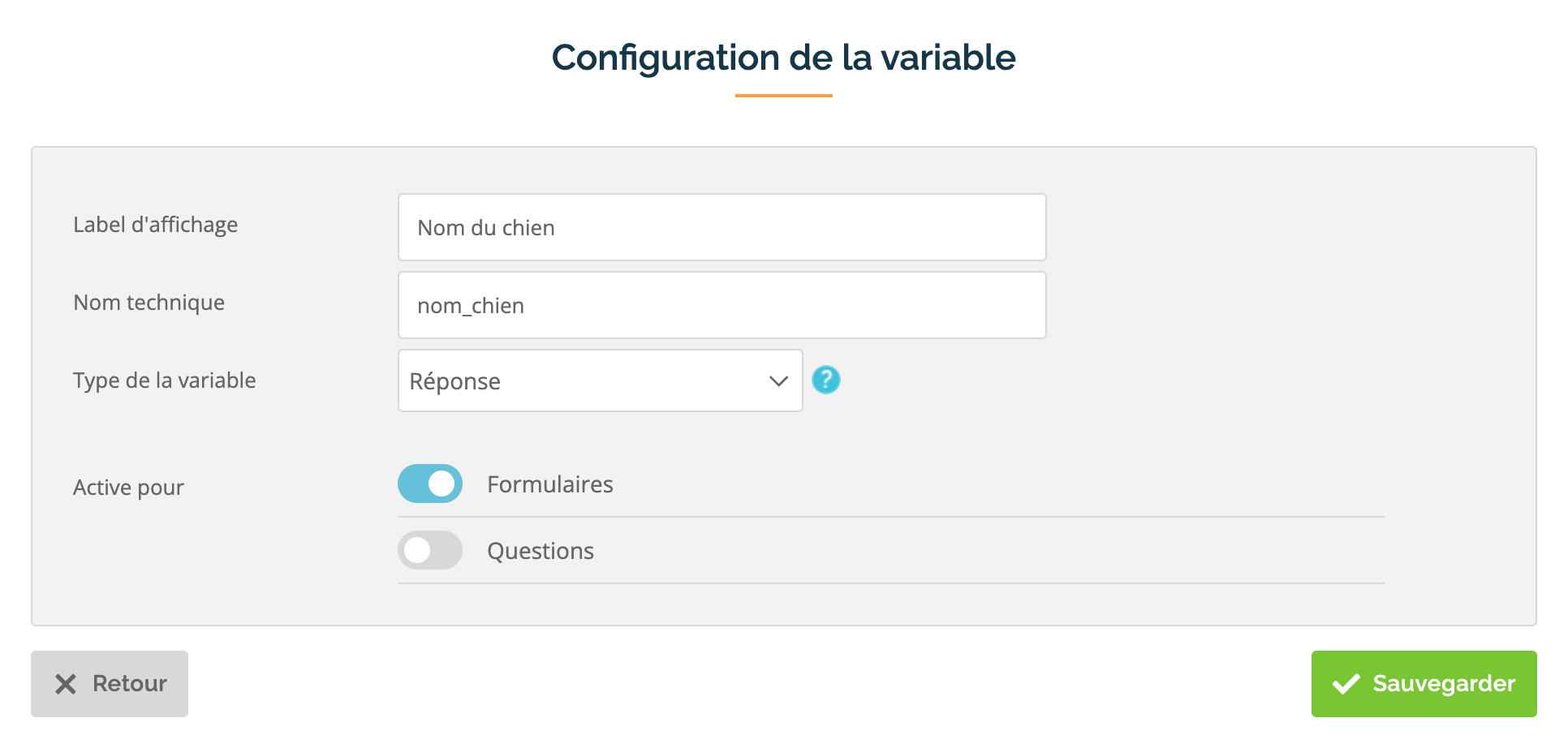Click the nom_chien technical name field
This screenshot has width=1568, height=748.
point(722,305)
